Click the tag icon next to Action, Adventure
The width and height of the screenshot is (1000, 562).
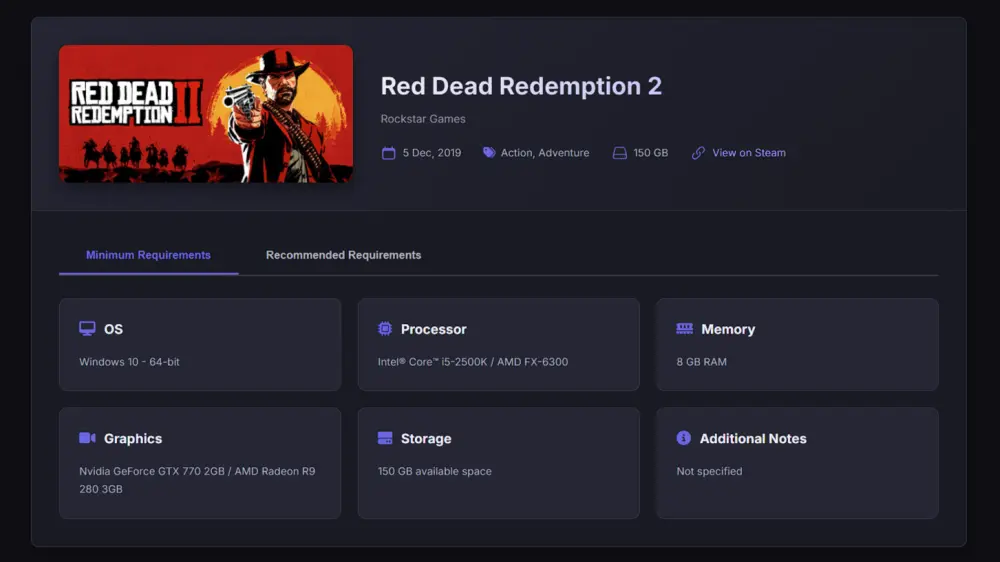click(489, 153)
